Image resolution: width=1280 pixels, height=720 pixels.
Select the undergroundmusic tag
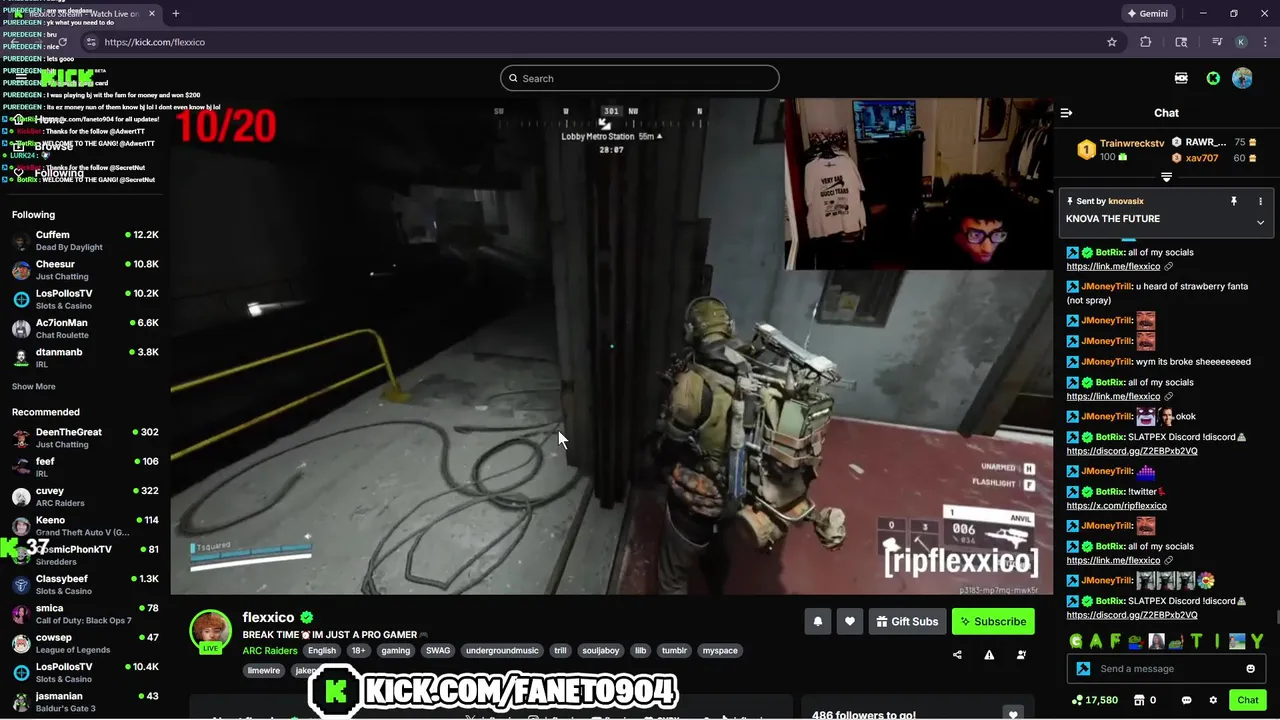pyautogui.click(x=502, y=651)
